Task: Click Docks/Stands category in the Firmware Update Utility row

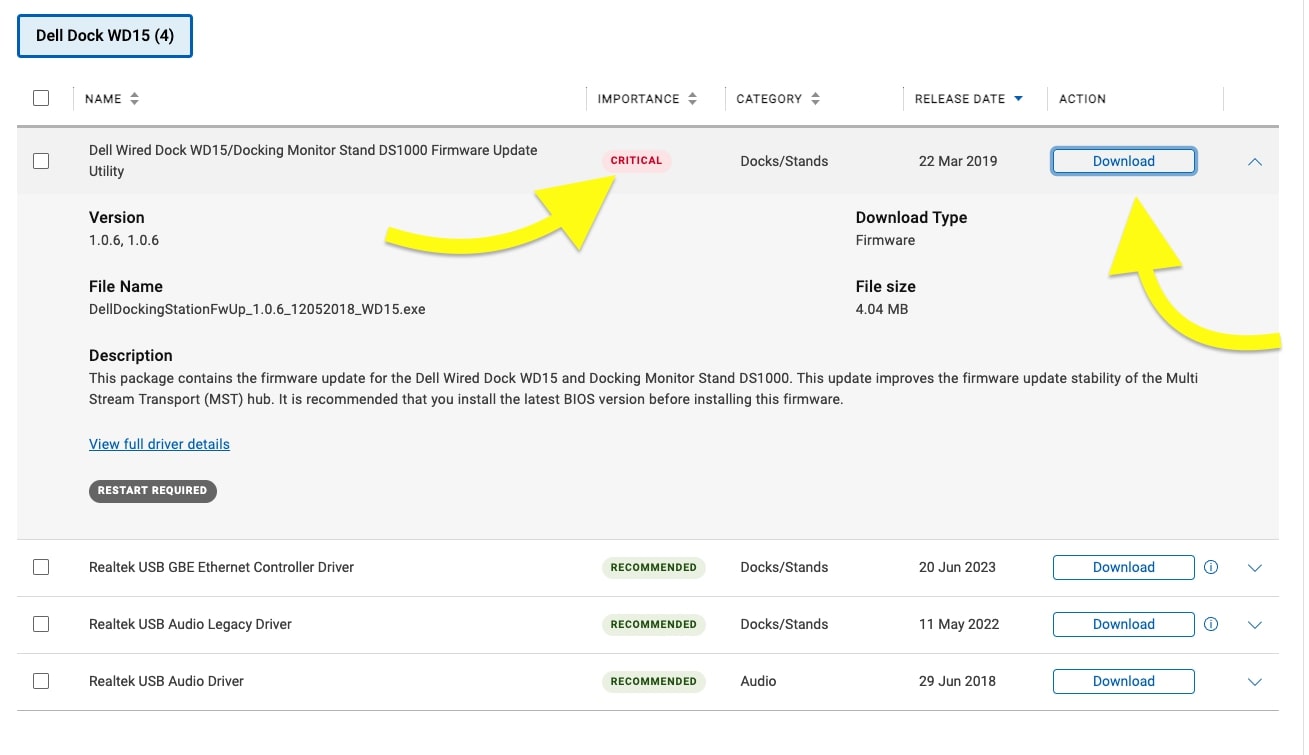Action: coord(784,161)
